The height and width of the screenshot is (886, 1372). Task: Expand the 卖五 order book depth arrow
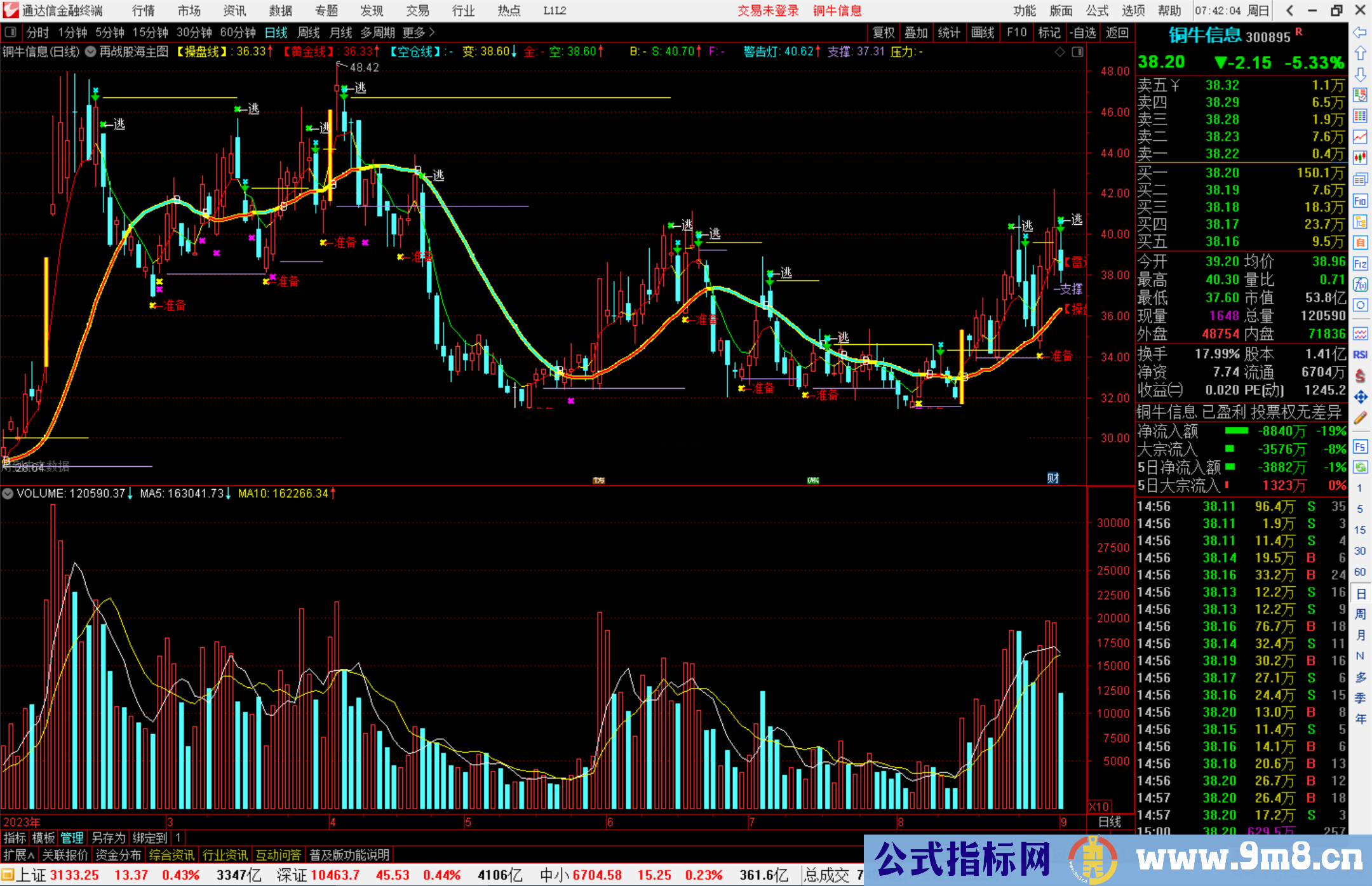click(1175, 85)
